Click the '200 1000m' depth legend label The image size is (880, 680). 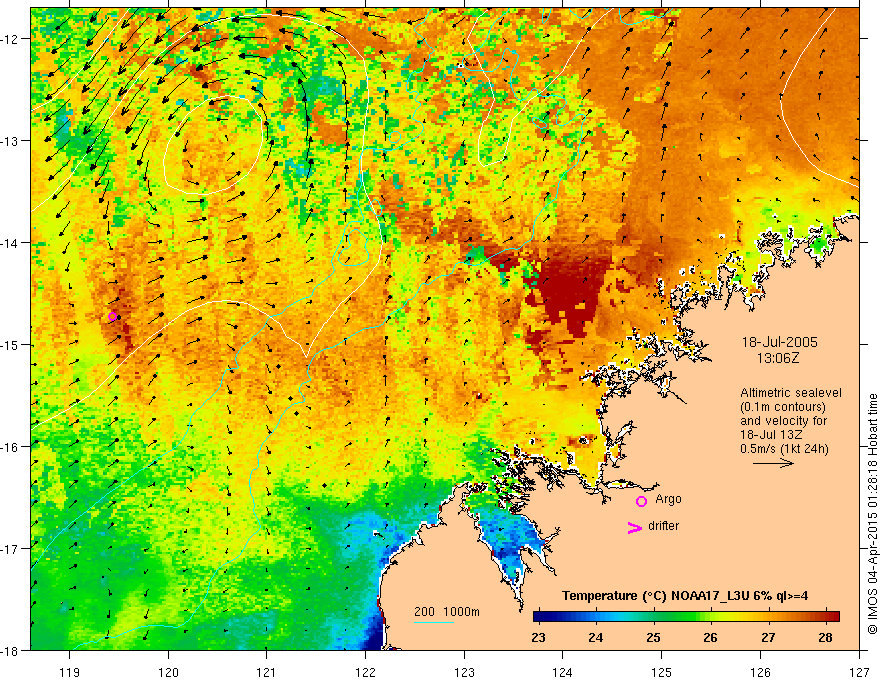[x=447, y=612]
